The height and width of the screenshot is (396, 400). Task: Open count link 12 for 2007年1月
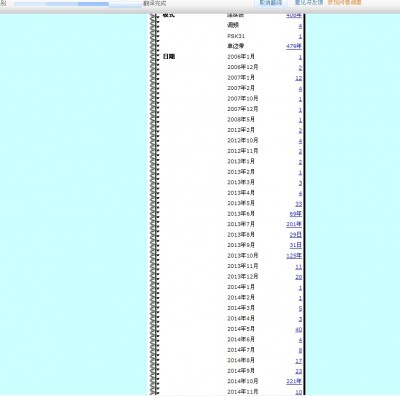(298, 78)
